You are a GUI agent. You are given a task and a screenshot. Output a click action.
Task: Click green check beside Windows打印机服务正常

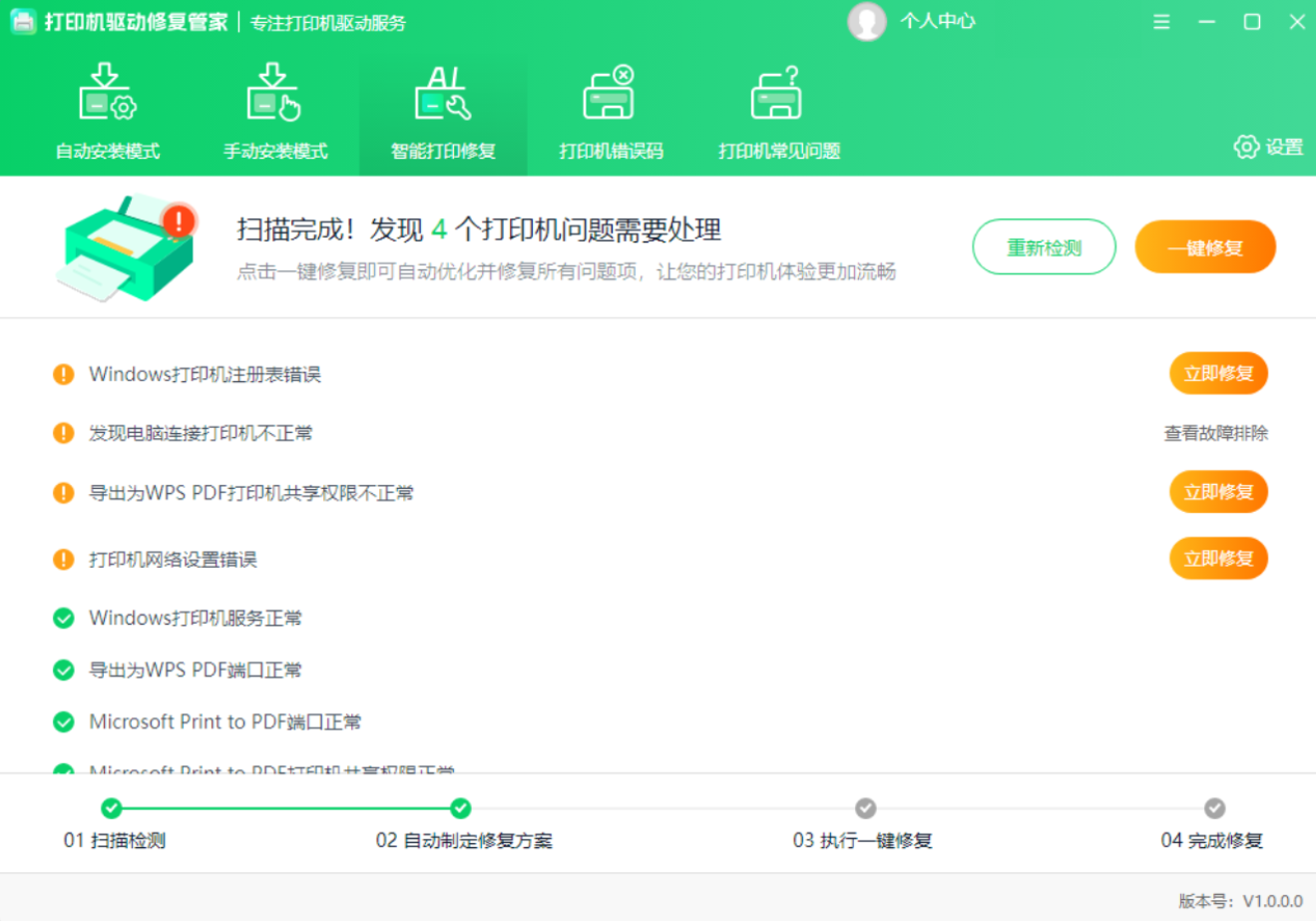pos(63,619)
